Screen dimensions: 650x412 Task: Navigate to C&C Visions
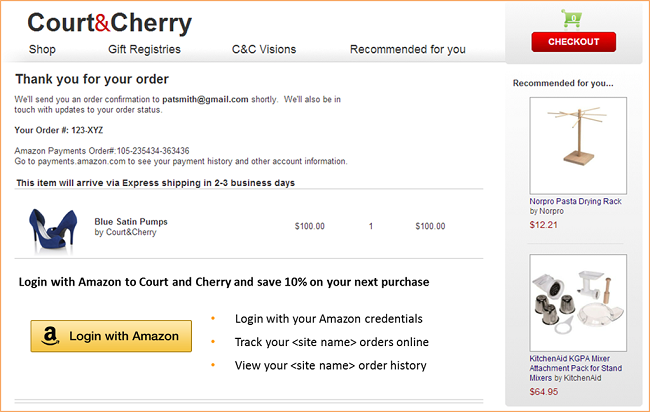[264, 49]
